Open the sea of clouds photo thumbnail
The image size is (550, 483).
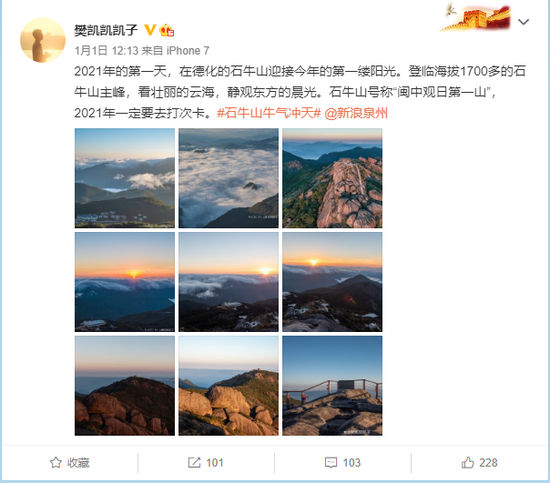click(x=228, y=178)
